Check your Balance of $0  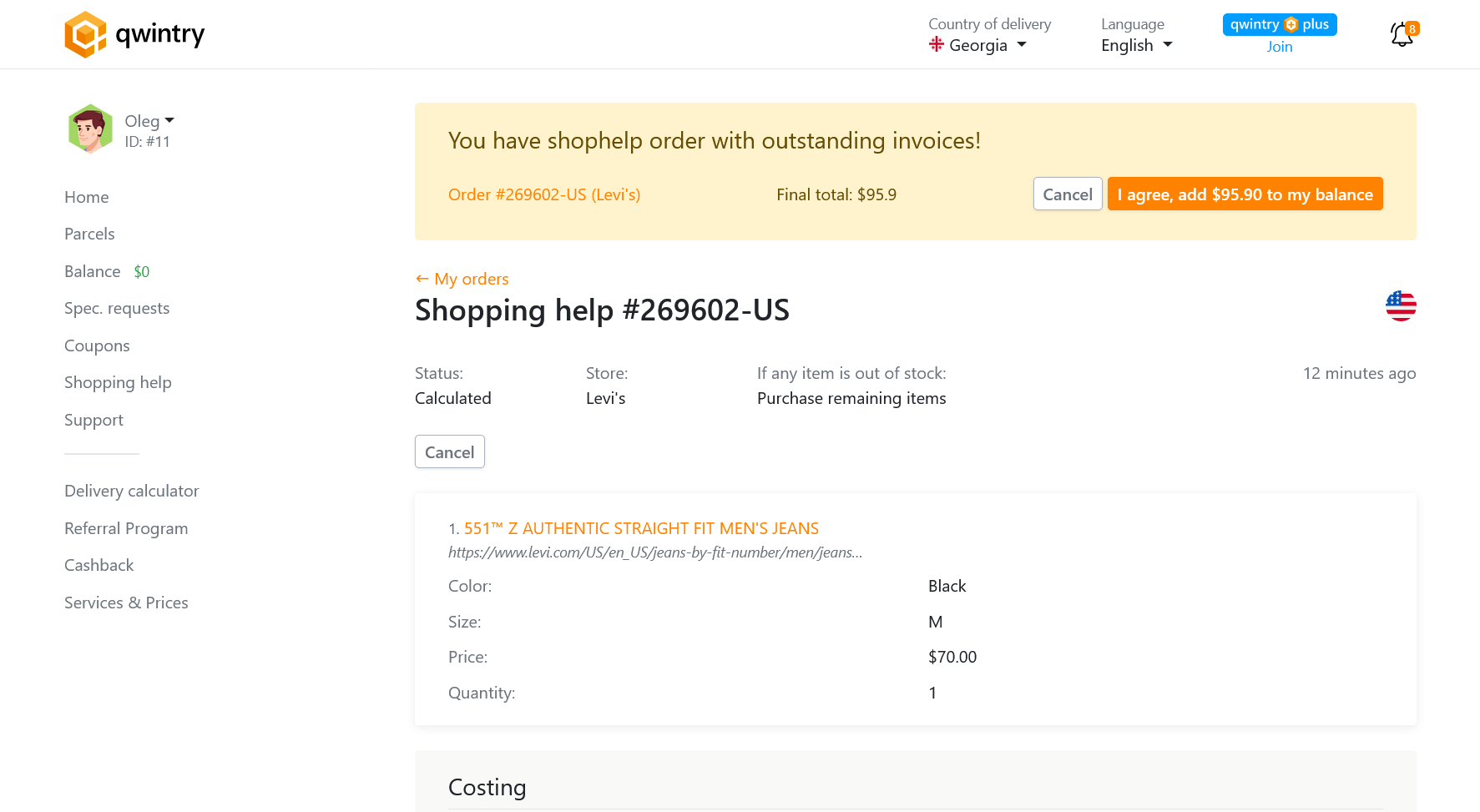(92, 271)
